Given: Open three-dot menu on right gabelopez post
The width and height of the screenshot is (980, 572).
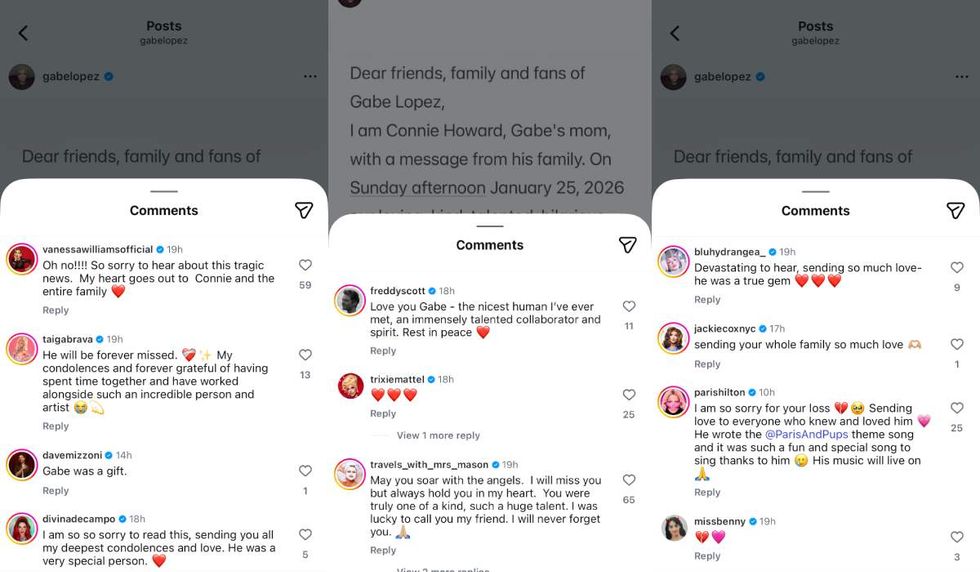Looking at the screenshot, I should [x=961, y=77].
